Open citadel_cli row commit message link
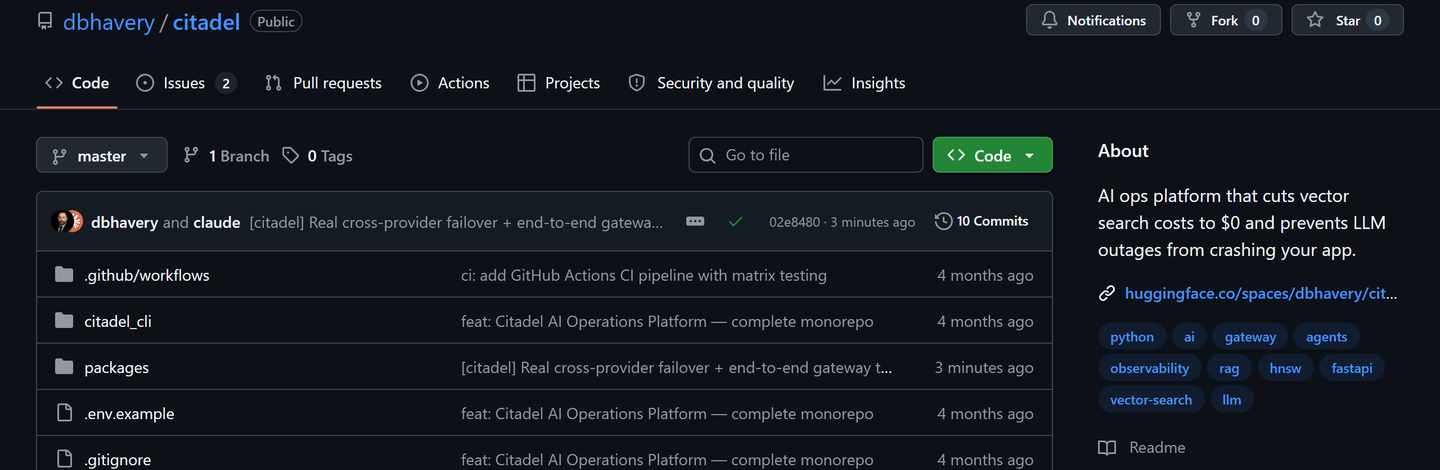 point(667,321)
